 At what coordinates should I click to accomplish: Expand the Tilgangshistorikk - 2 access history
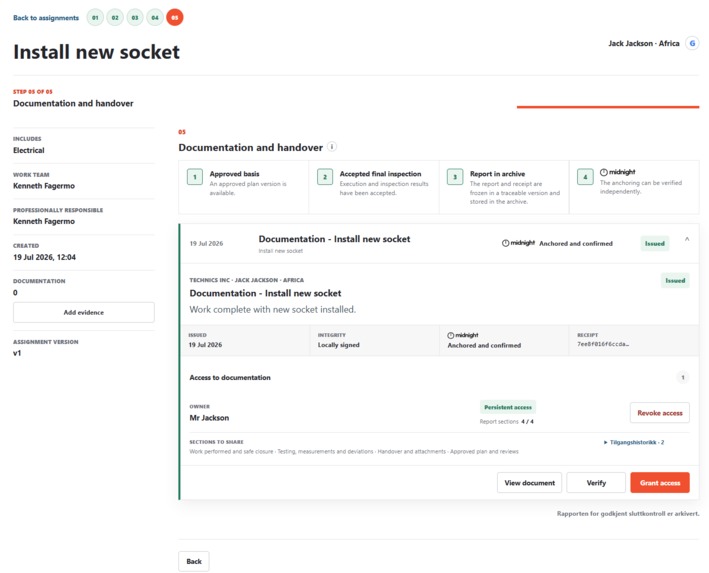[634, 442]
